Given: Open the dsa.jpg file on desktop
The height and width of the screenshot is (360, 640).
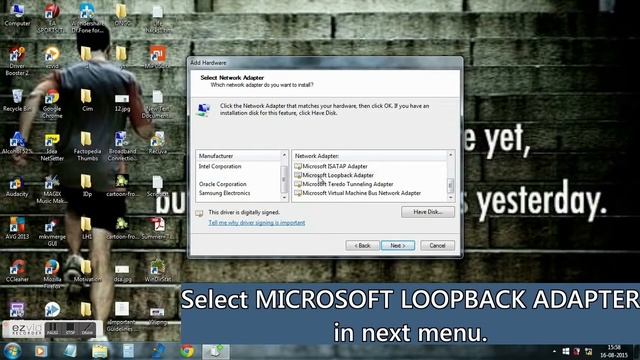Looking at the screenshot, I should click(122, 273).
